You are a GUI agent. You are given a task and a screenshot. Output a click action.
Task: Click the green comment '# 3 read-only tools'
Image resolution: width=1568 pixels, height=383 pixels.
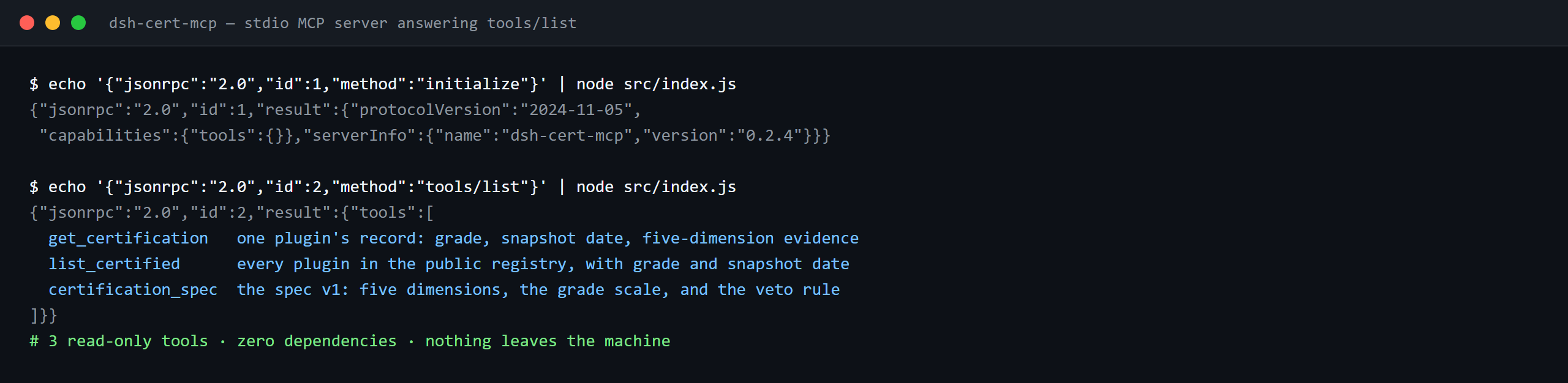tap(119, 341)
